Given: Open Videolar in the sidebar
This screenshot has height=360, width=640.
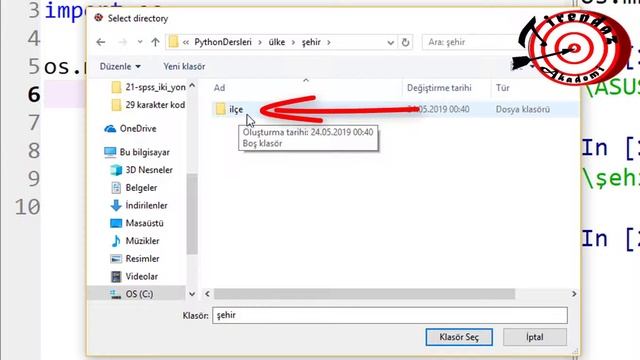Looking at the screenshot, I should [x=134, y=276].
